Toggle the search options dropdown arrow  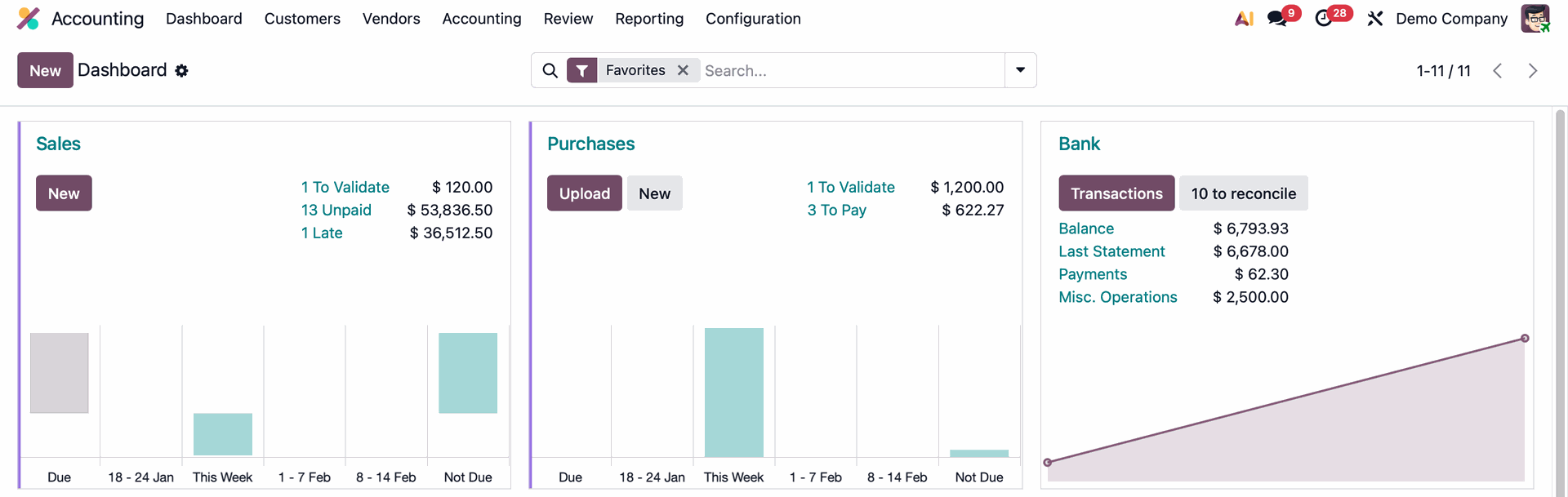point(1020,70)
